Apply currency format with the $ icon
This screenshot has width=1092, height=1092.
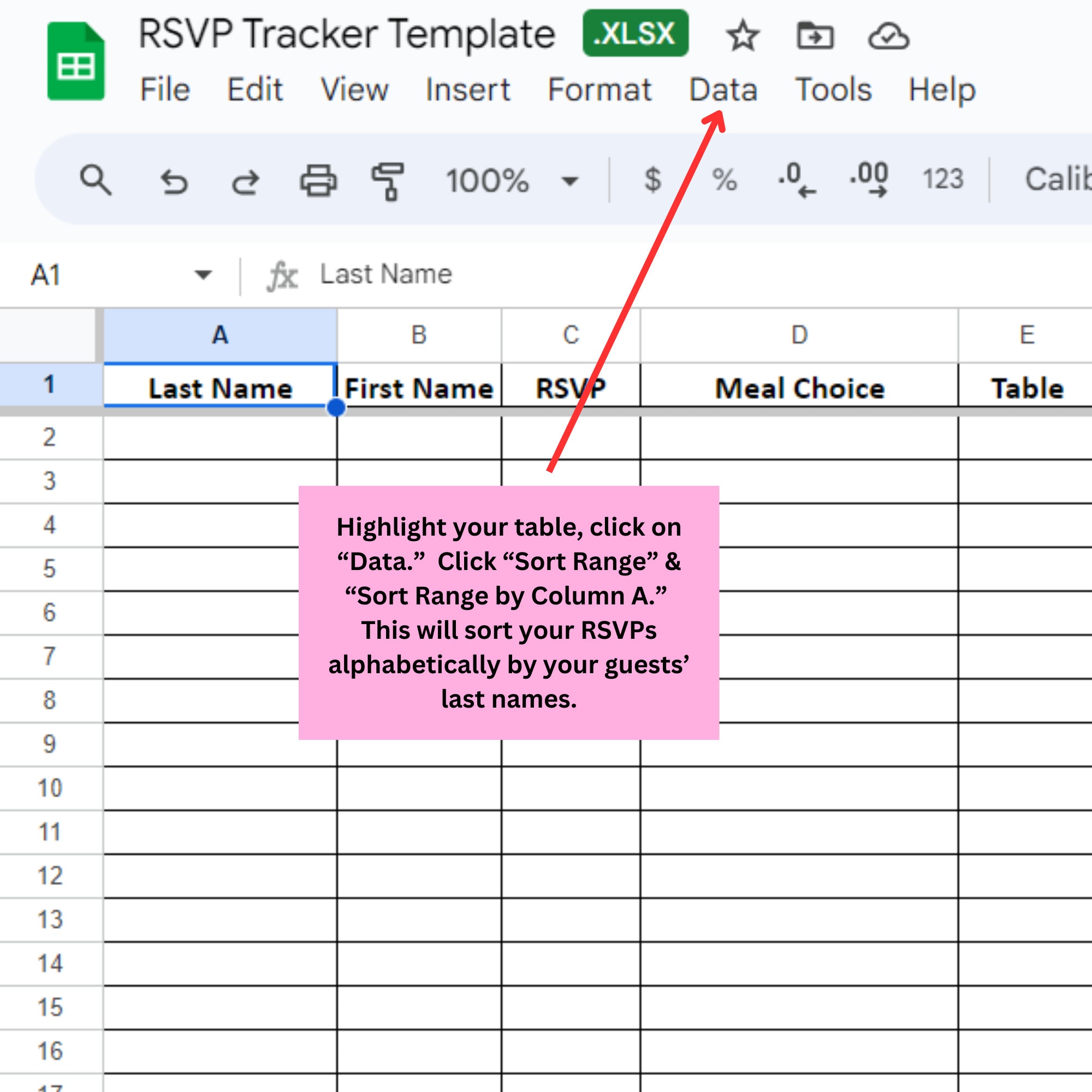click(x=653, y=180)
